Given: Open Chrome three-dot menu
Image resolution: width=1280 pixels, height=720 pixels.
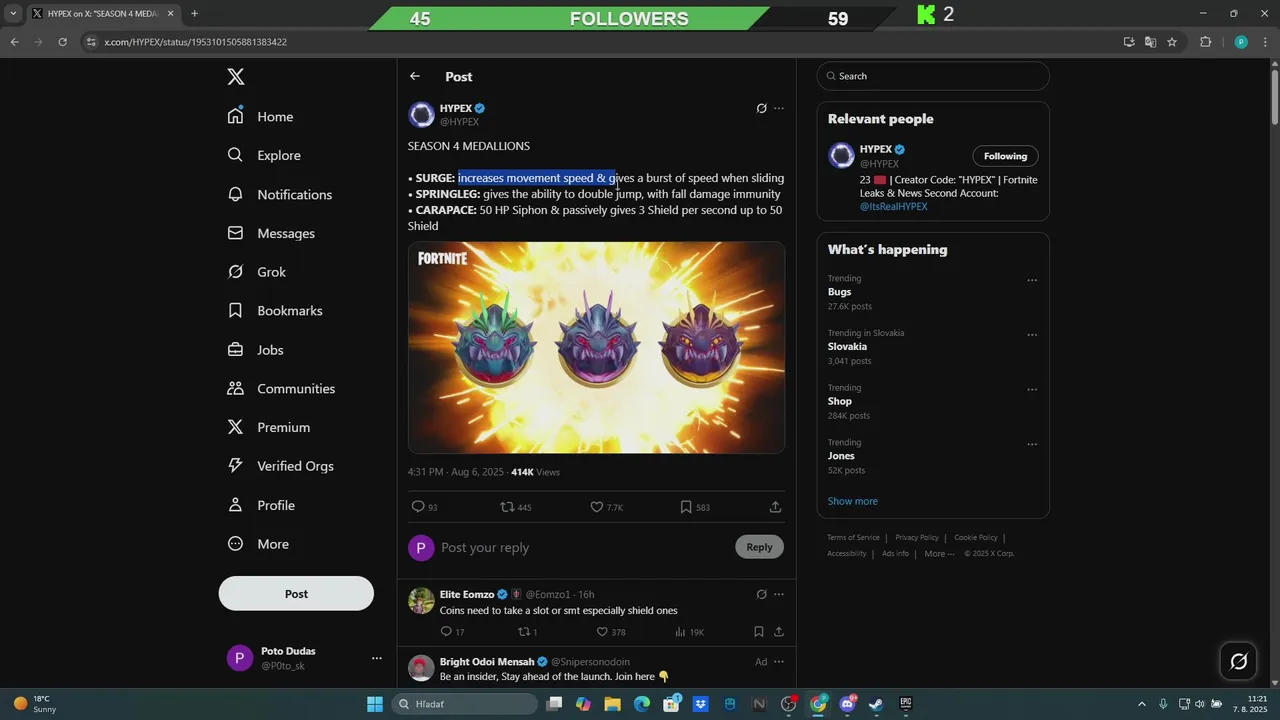Looking at the screenshot, I should coord(1266,42).
